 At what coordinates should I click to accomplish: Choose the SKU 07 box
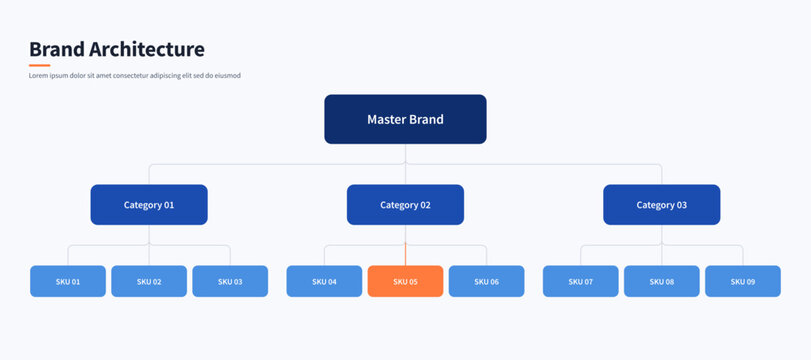[x=580, y=281]
